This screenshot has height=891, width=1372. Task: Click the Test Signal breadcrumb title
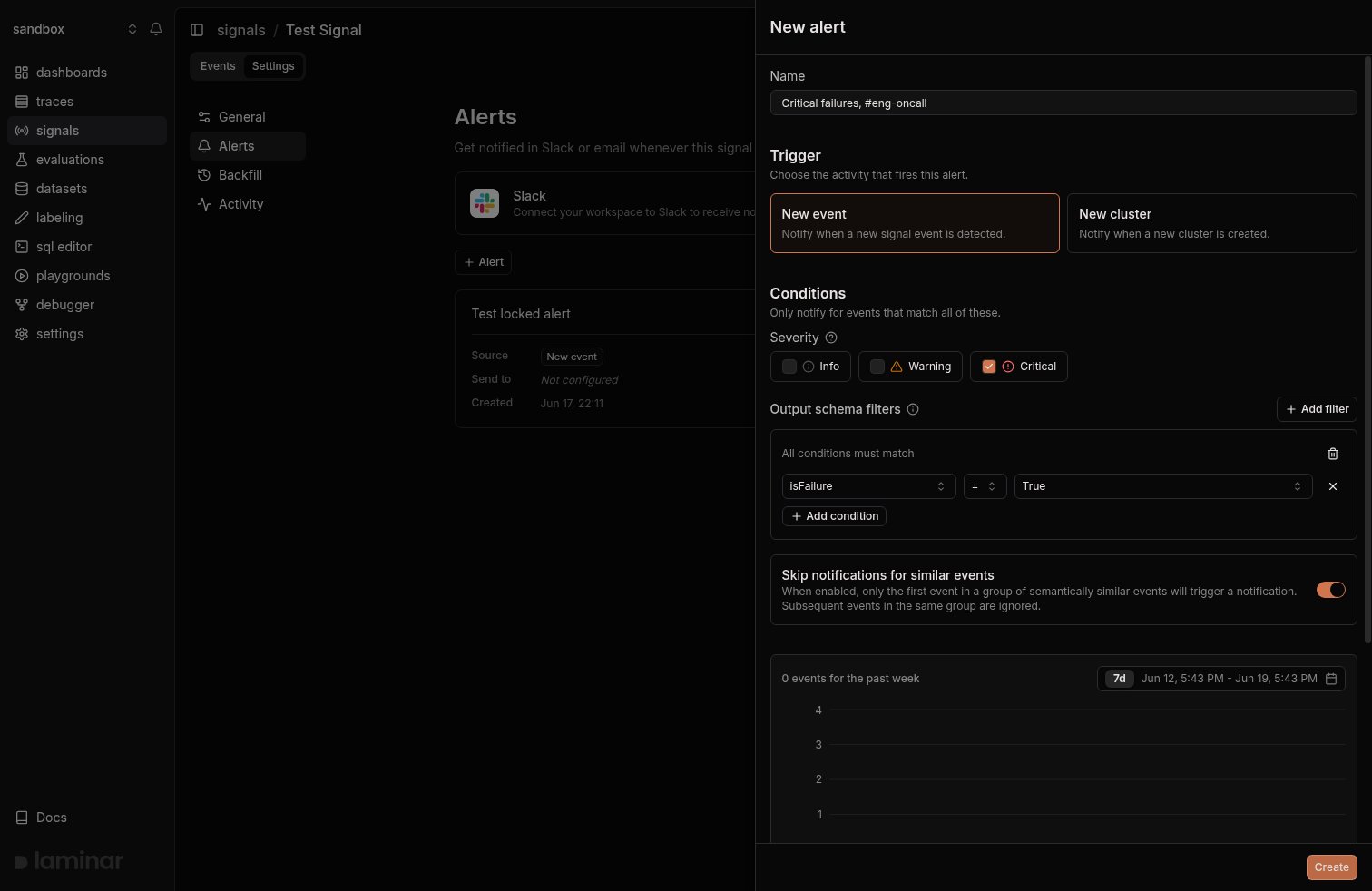pyautogui.click(x=324, y=30)
